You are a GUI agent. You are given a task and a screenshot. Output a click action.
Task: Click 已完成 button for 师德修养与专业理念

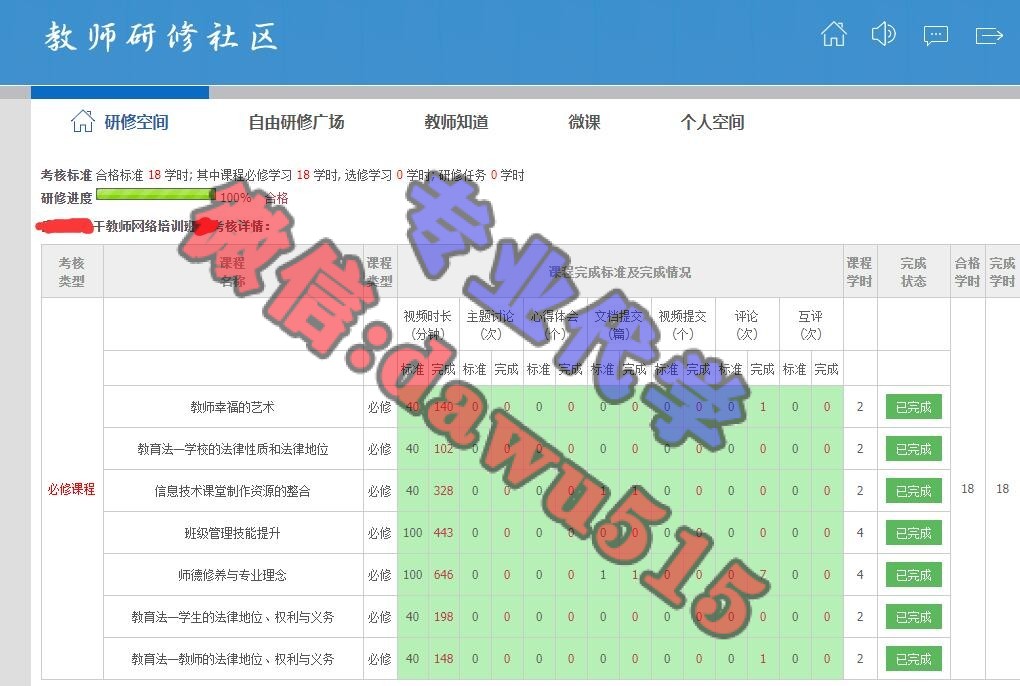[913, 575]
